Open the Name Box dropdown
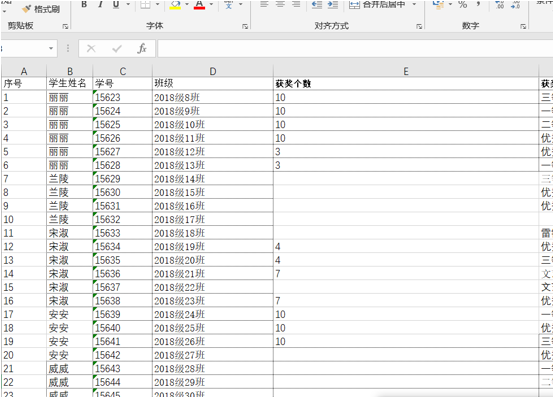Screen dimensions: 553x399 click(51, 48)
